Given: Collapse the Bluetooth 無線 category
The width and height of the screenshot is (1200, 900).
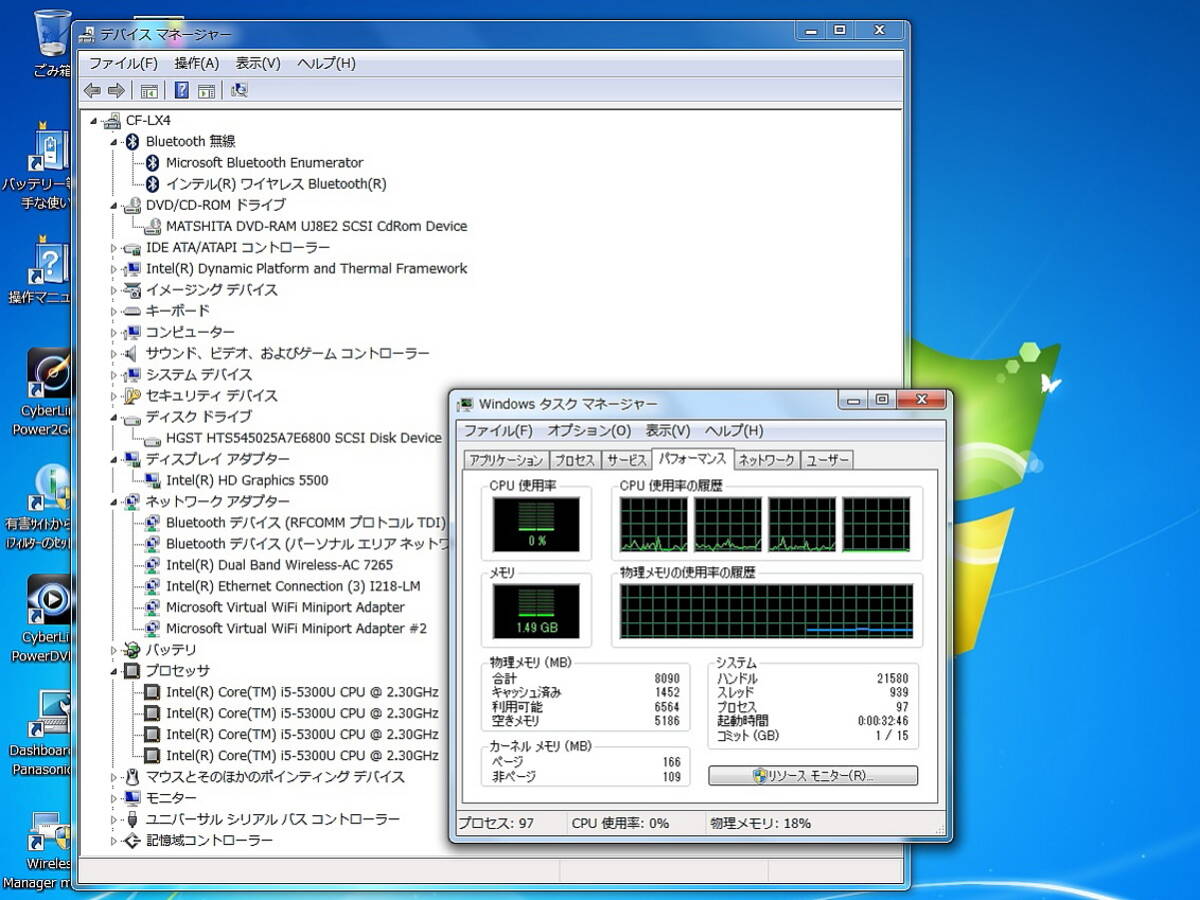Looking at the screenshot, I should point(113,142).
